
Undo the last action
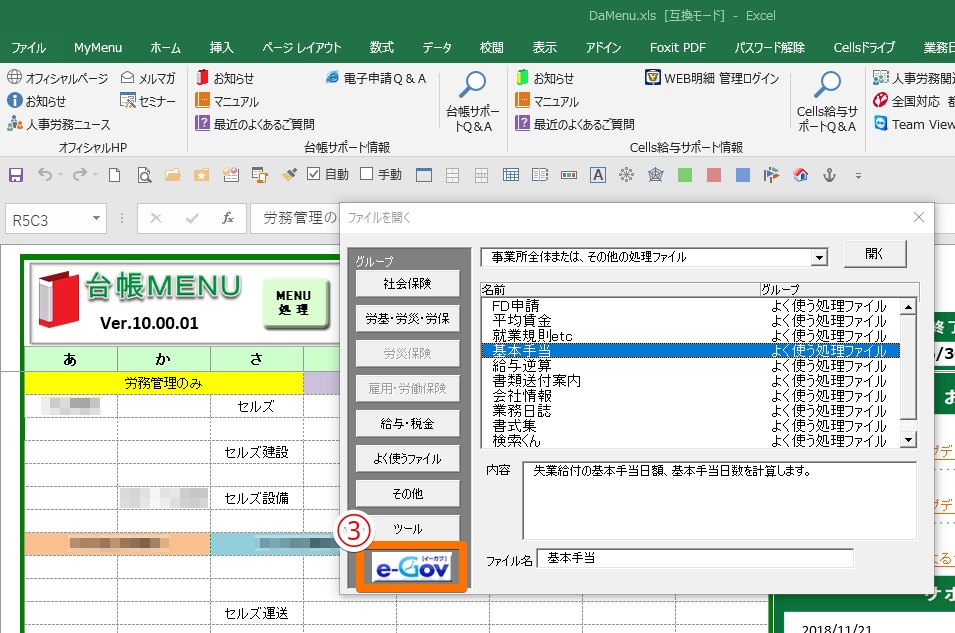click(44, 175)
